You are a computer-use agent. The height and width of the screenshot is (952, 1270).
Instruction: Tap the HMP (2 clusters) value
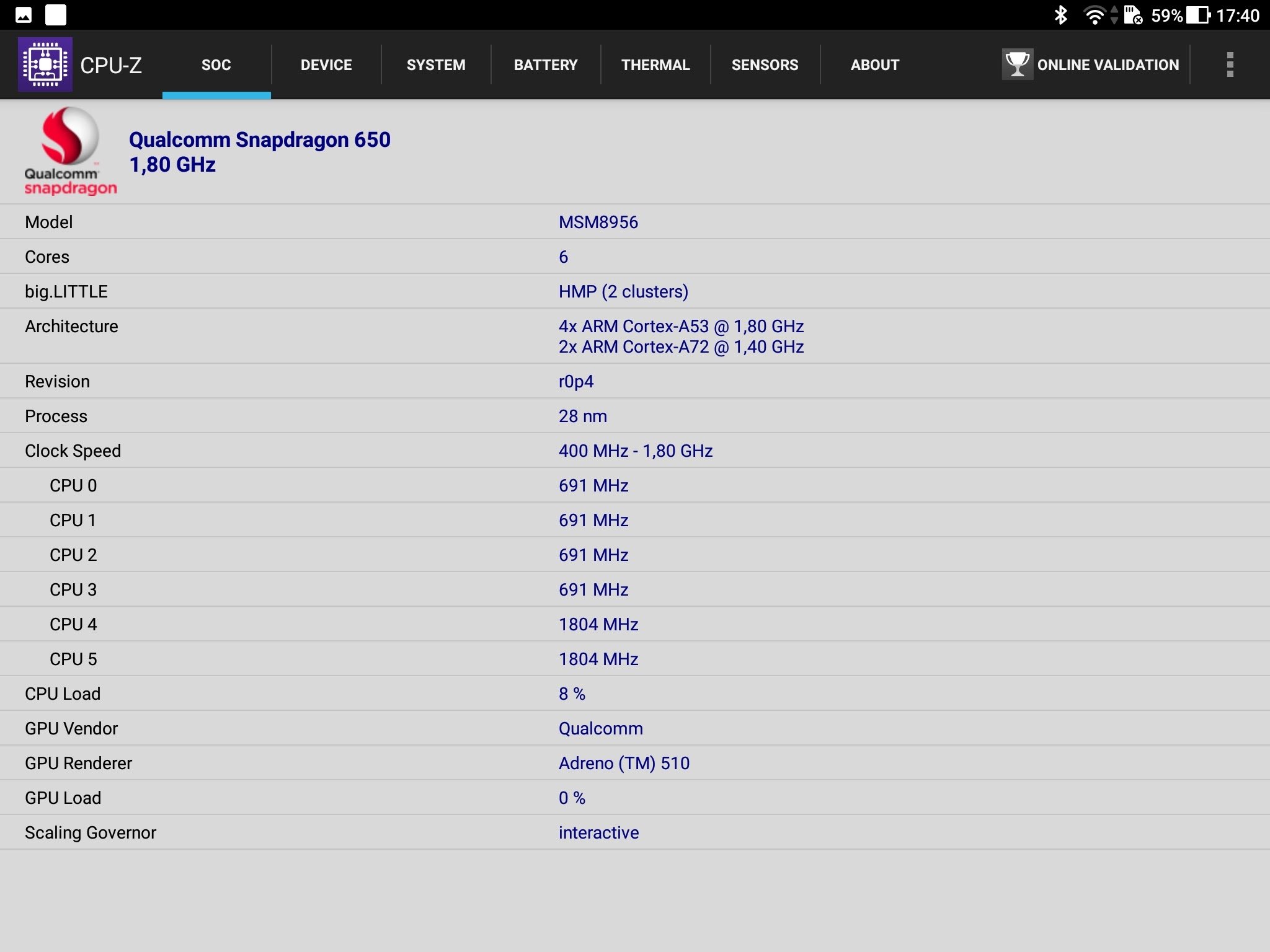pos(623,291)
